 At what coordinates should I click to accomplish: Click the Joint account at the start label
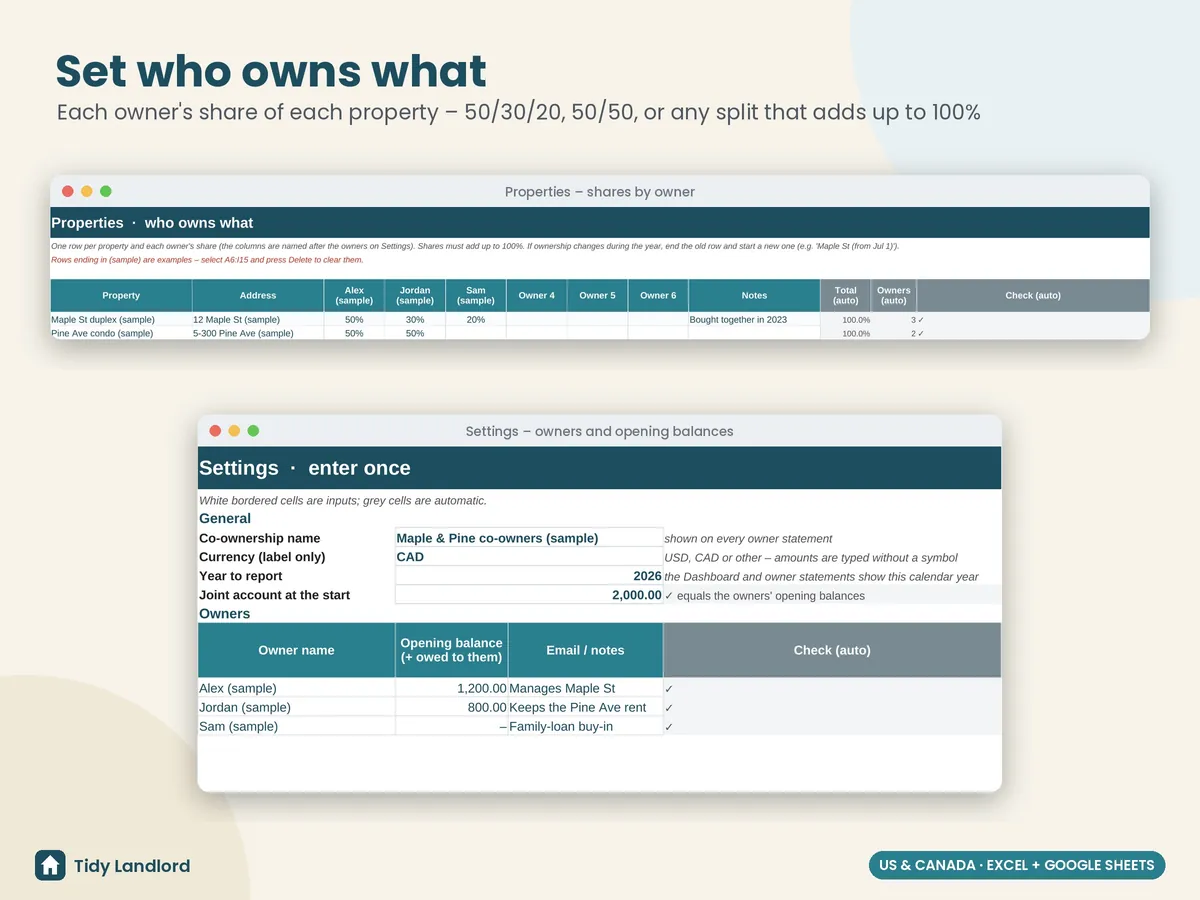click(275, 595)
